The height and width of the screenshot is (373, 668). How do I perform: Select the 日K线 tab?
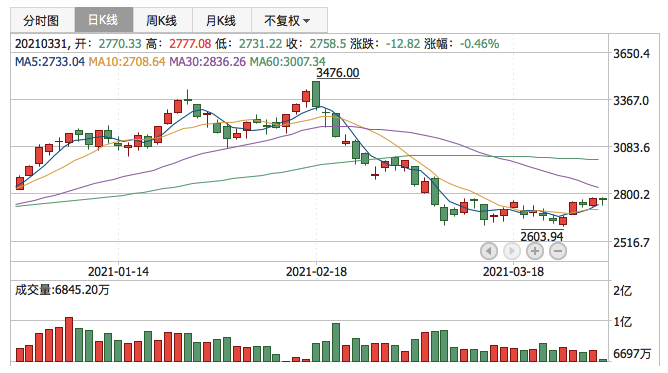[104, 20]
